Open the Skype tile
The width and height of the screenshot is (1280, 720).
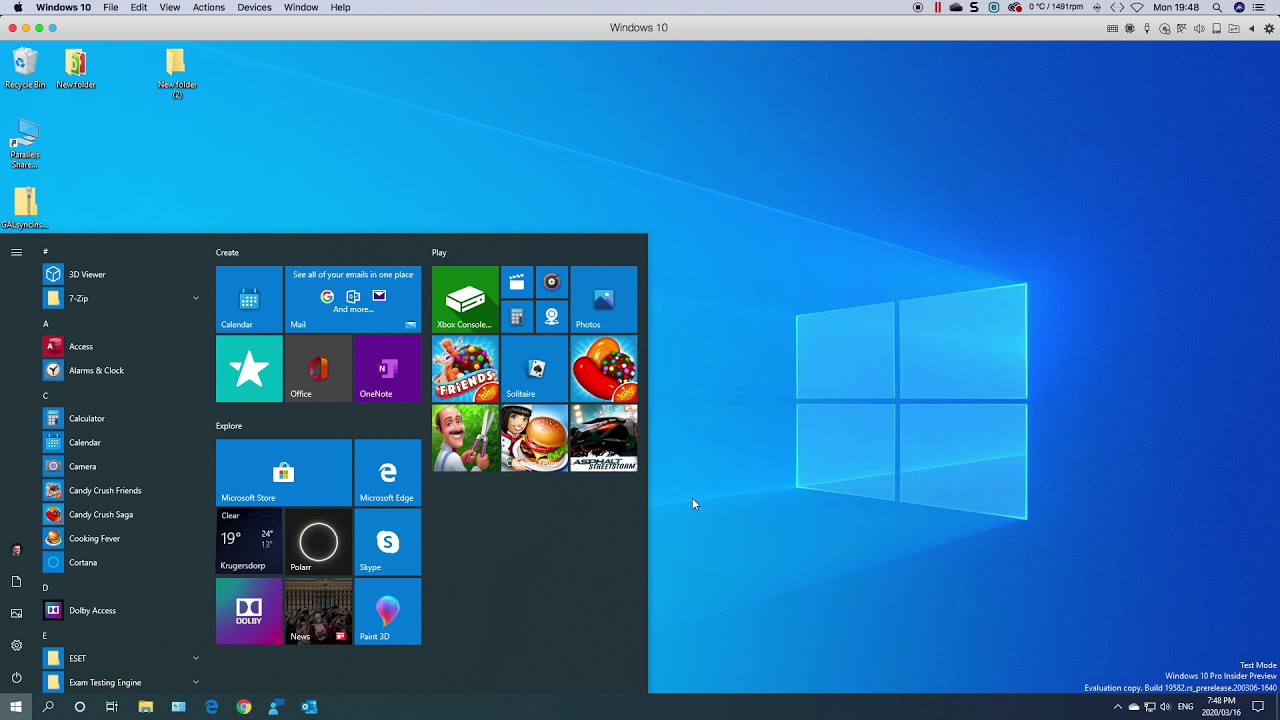coord(387,542)
